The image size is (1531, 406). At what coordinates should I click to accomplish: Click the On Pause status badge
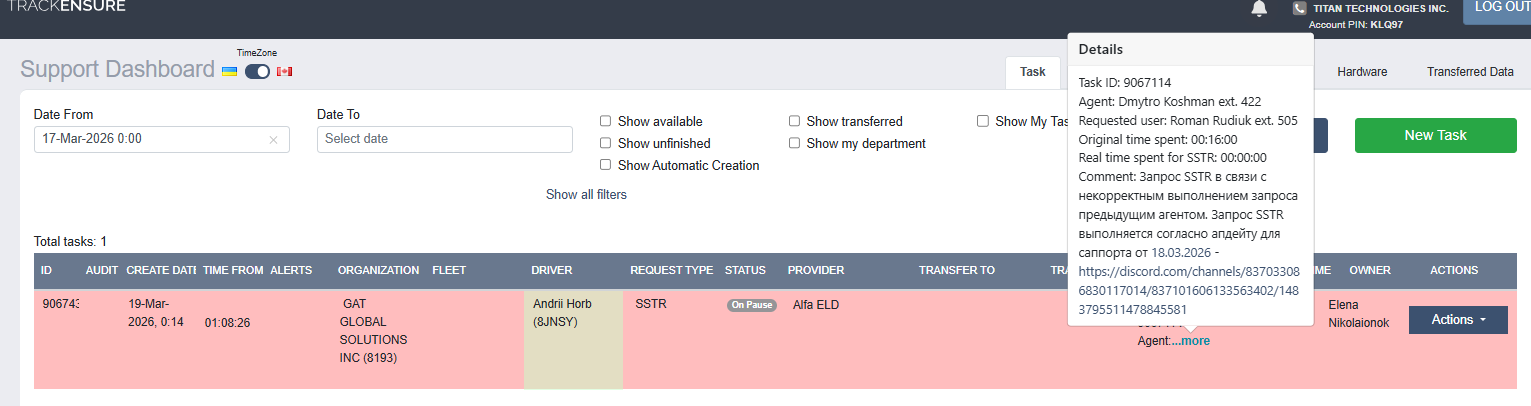pyautogui.click(x=752, y=305)
